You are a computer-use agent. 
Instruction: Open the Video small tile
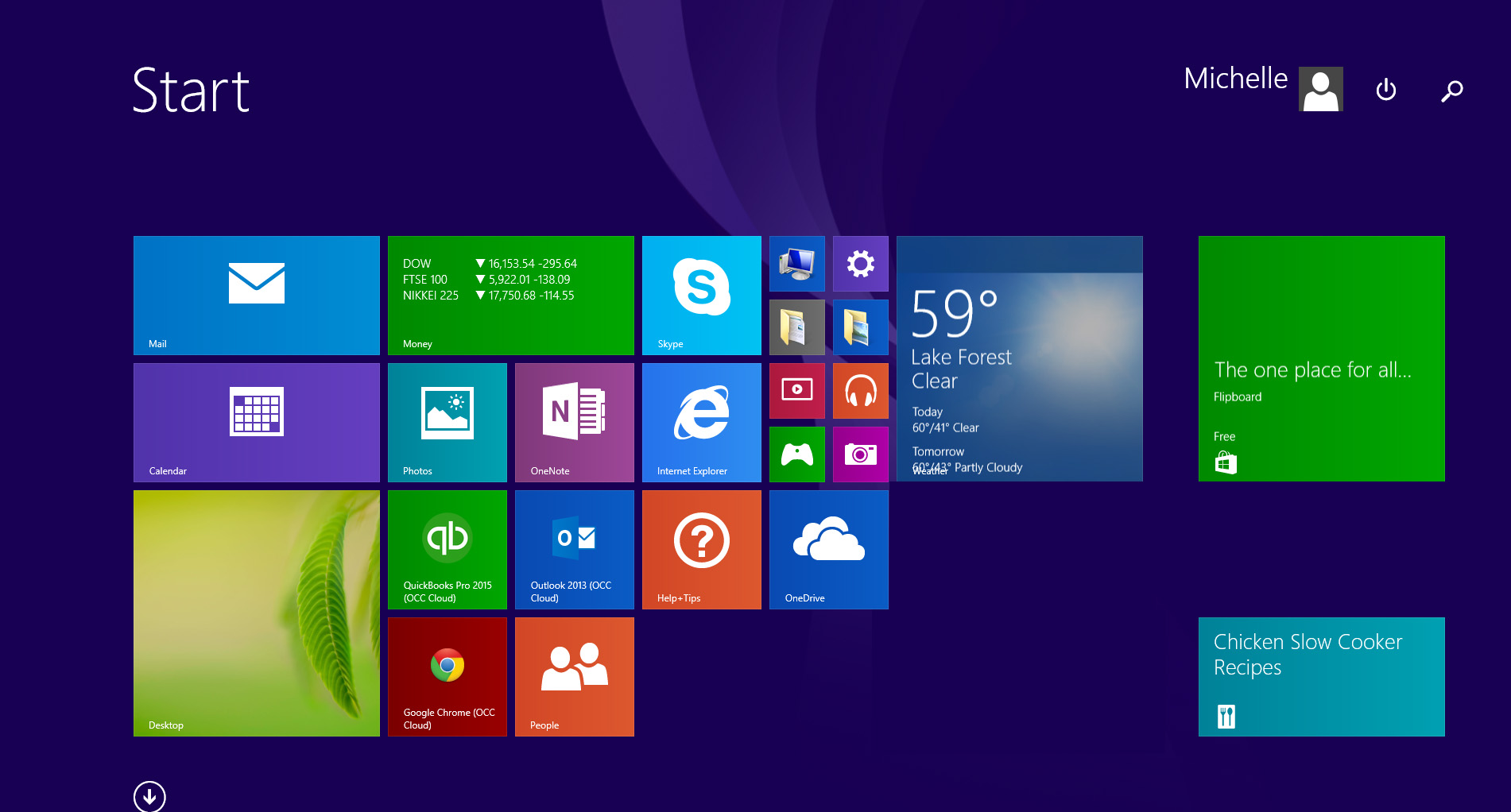(x=796, y=391)
